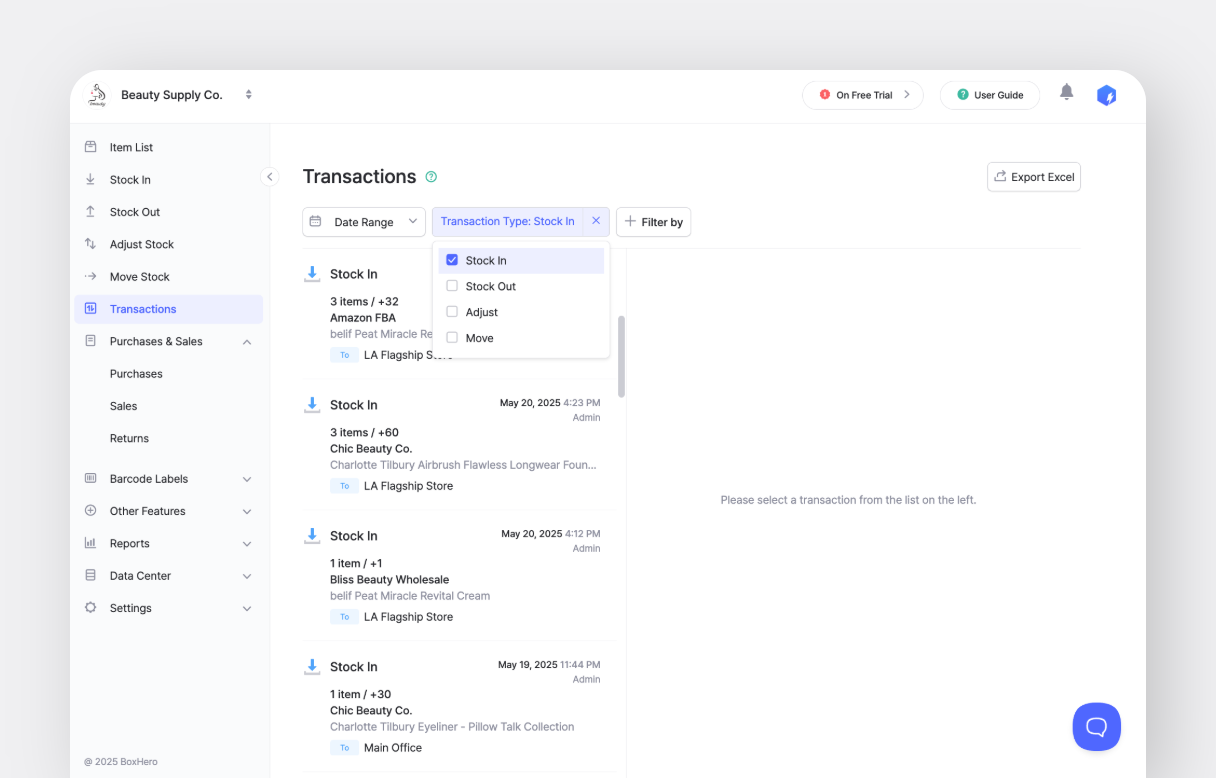Screen dimensions: 1216x778
Task: Collapse the sidebar with arrow icon
Action: (x=269, y=177)
